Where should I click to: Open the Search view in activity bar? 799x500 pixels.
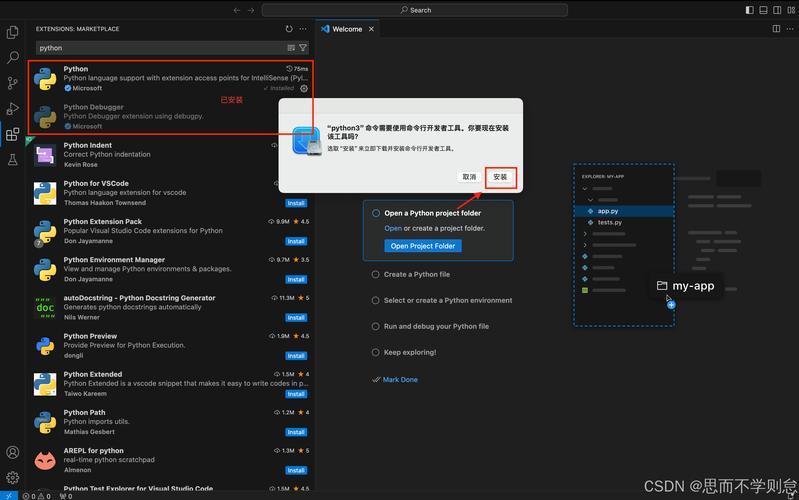13,57
